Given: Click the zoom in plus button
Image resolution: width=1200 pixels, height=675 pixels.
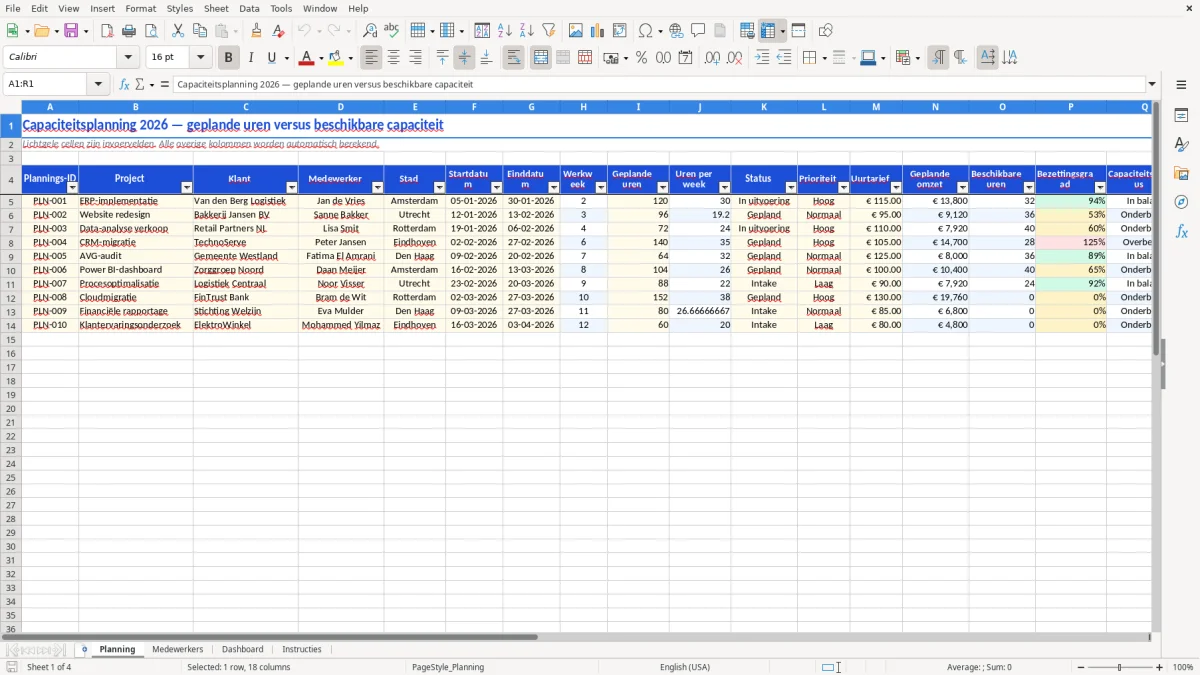Looking at the screenshot, I should [1160, 667].
